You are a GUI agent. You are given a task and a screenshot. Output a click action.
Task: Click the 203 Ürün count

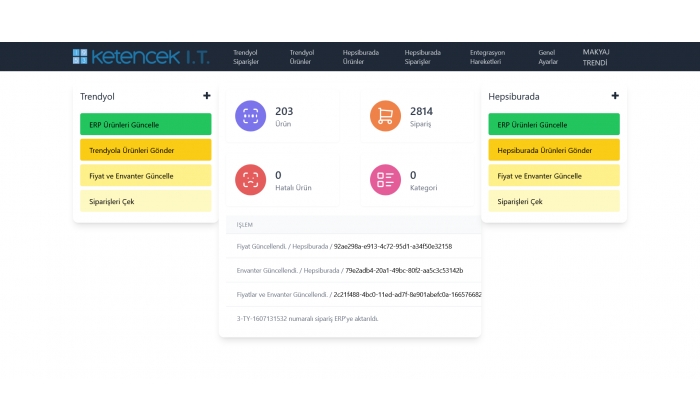284,111
